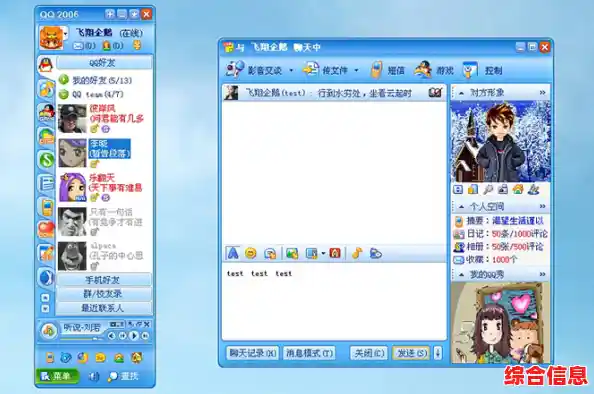Click the 传文件 send file tool

pyautogui.click(x=325, y=70)
